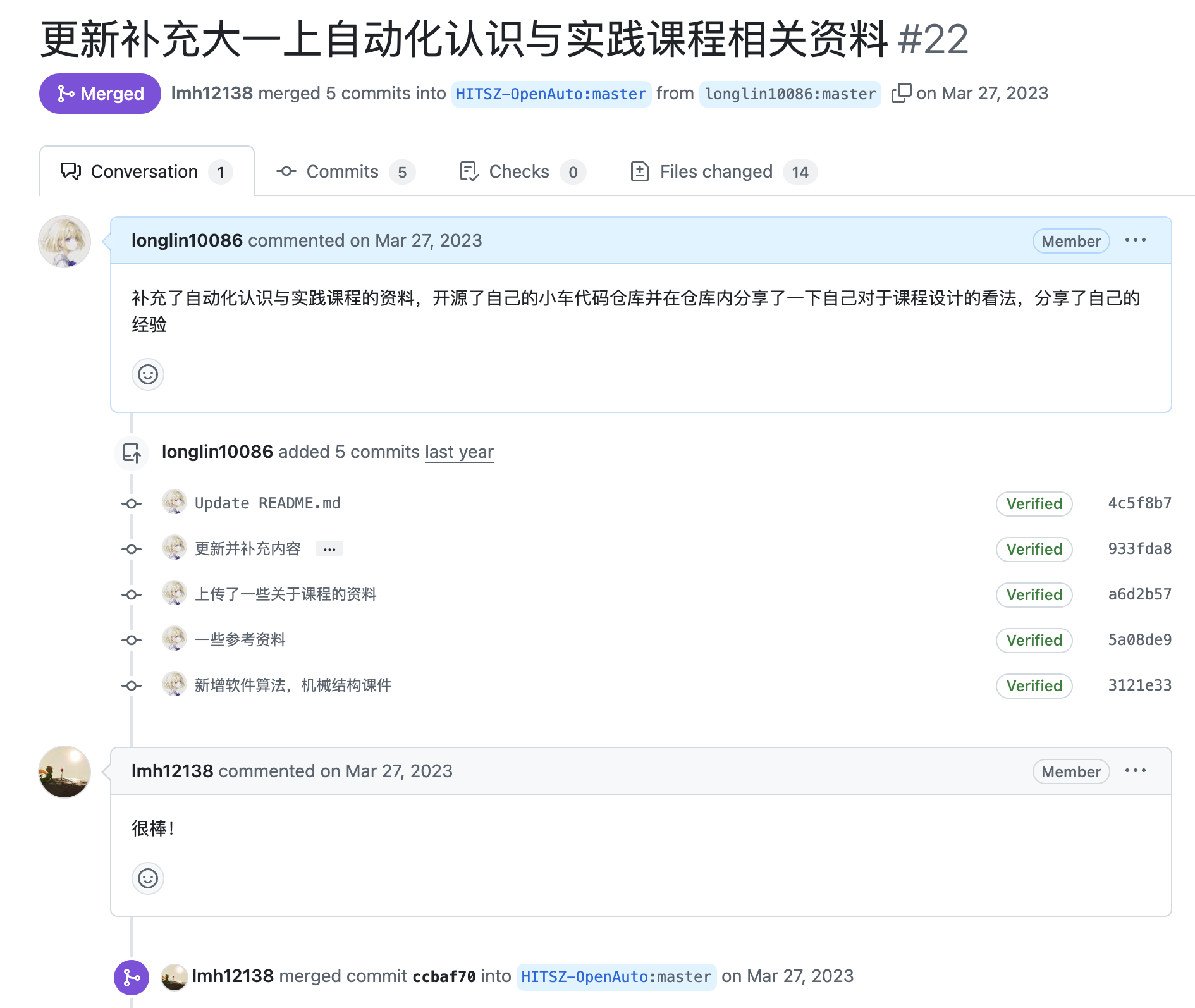Add emoji reaction to longlin10086's comment
Screen dimensions: 1195x1008
pyautogui.click(x=148, y=375)
